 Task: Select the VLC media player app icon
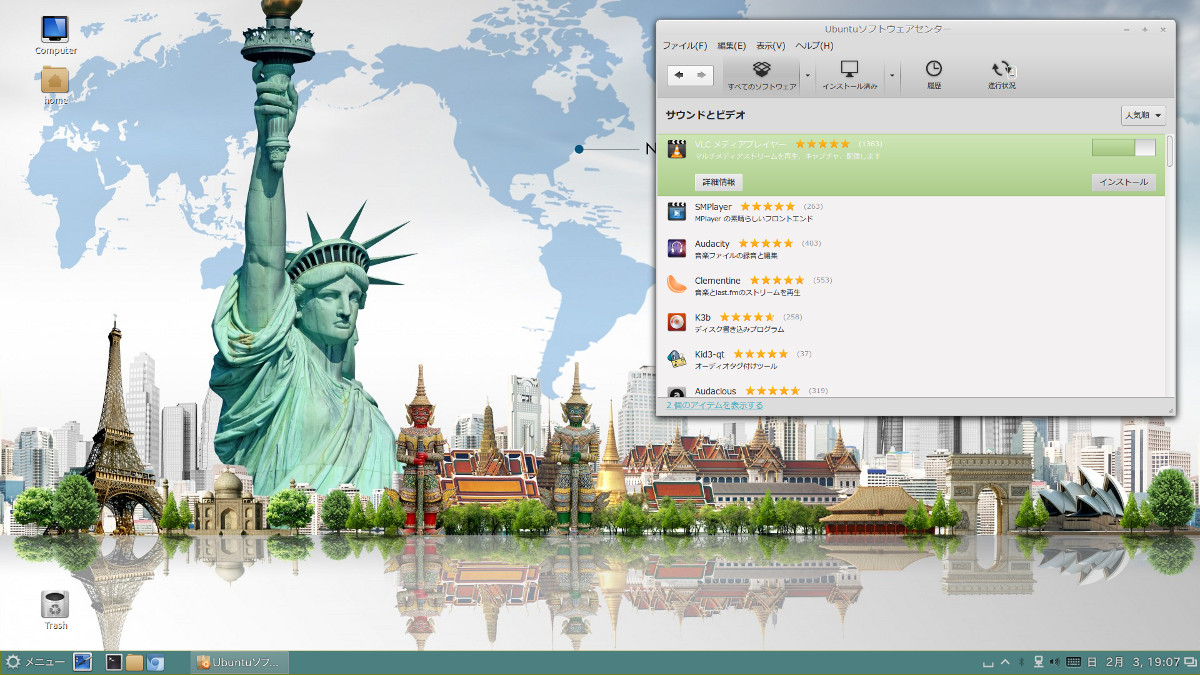pos(676,150)
